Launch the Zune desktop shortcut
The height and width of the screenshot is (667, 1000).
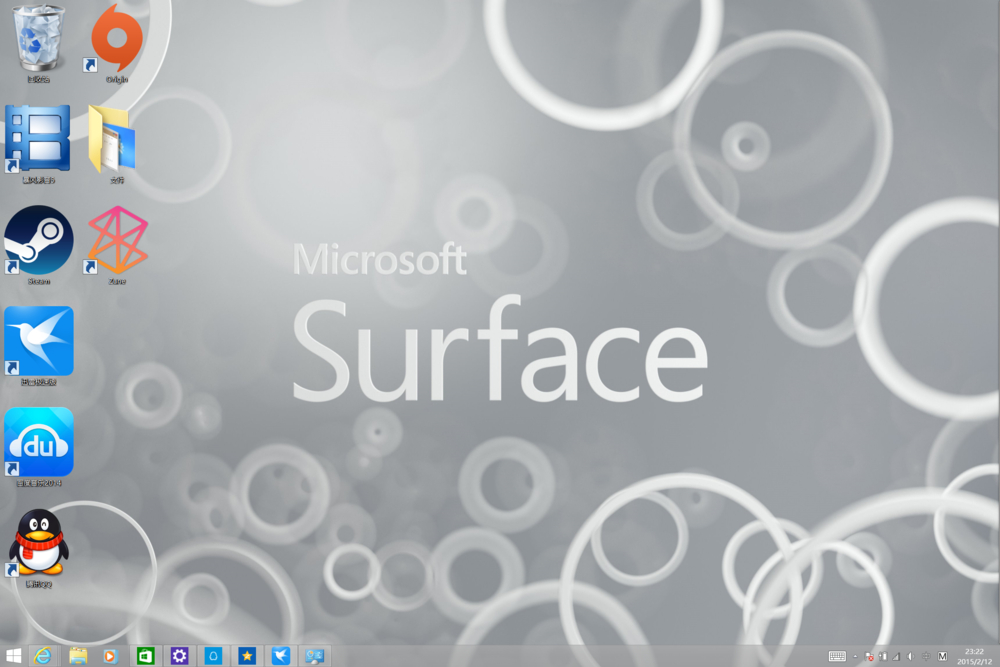click(x=117, y=245)
